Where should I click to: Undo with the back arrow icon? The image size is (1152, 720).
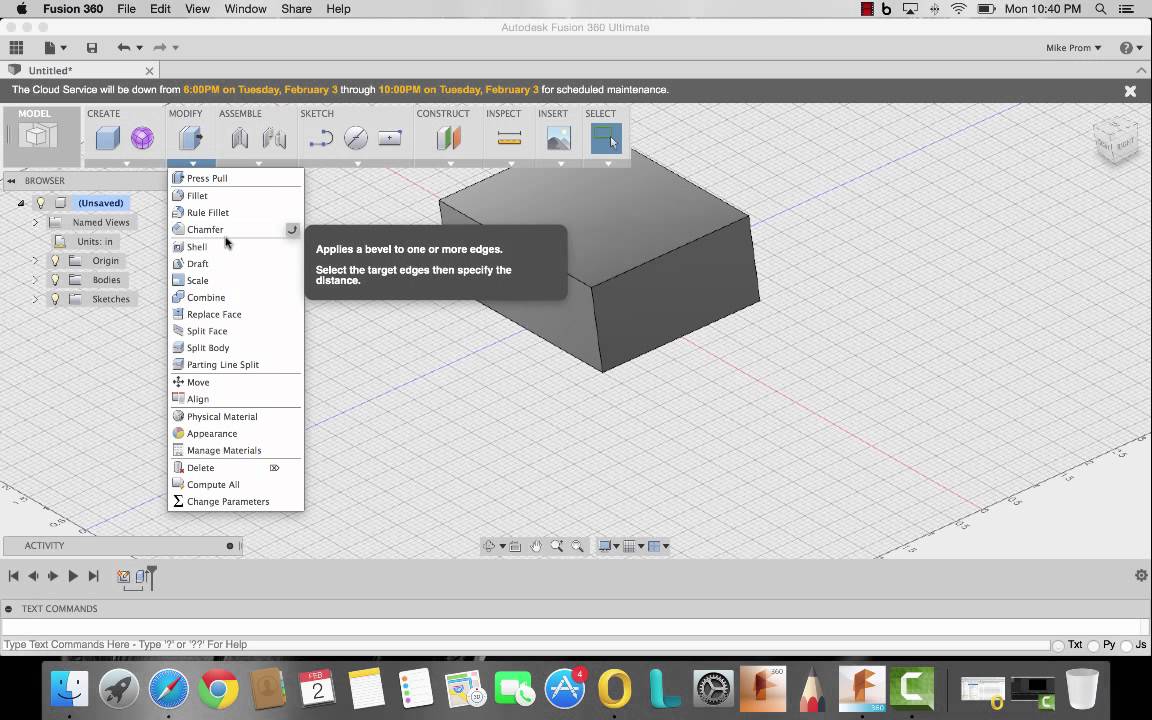tap(123, 48)
